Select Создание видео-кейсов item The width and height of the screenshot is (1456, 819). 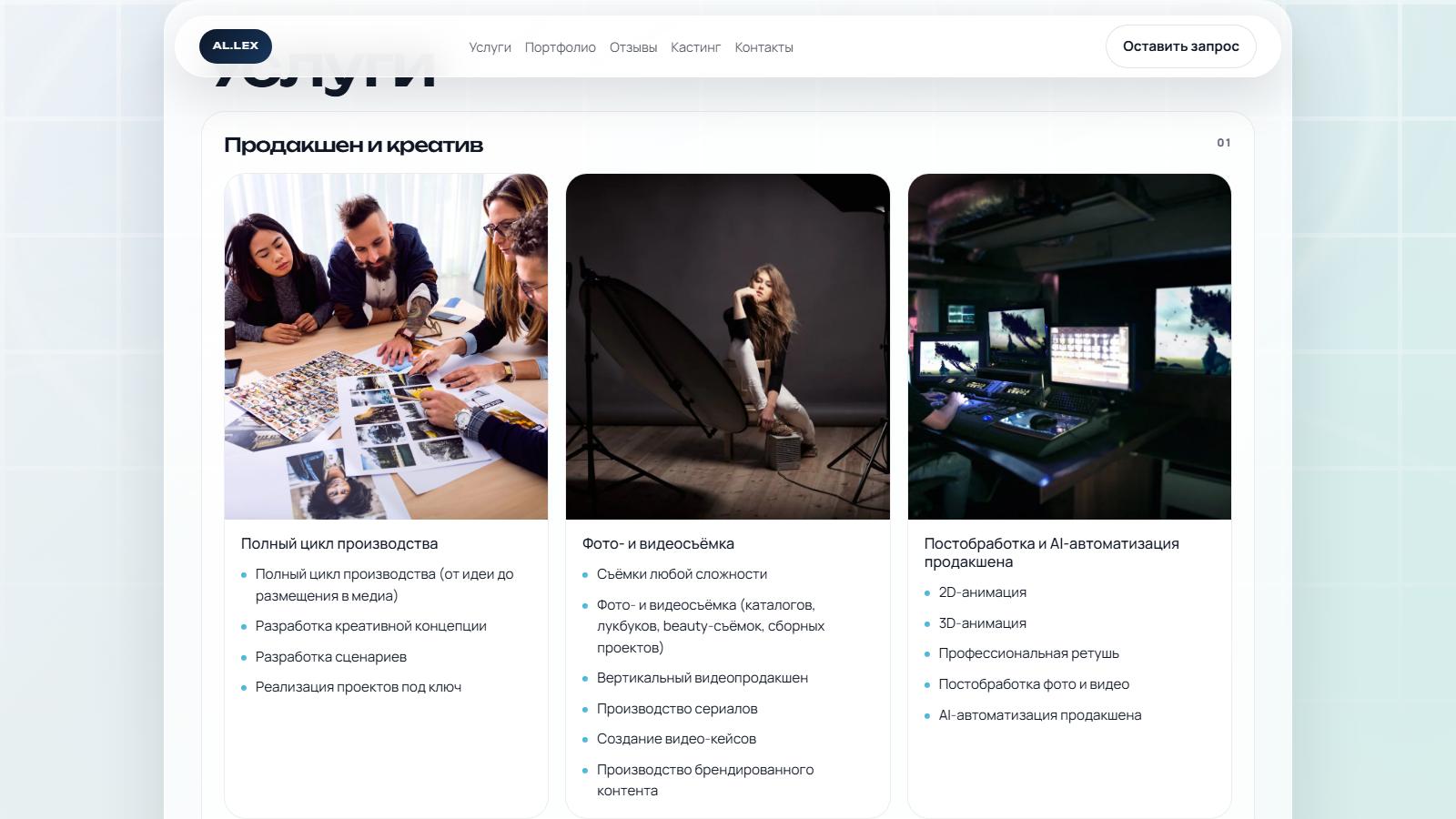click(676, 739)
